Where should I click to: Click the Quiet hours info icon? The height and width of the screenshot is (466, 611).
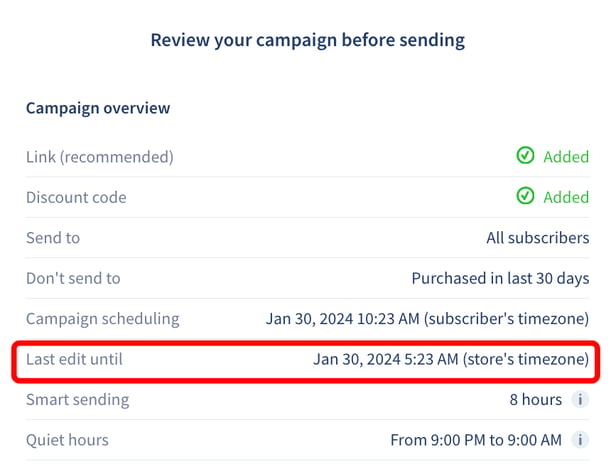click(580, 440)
